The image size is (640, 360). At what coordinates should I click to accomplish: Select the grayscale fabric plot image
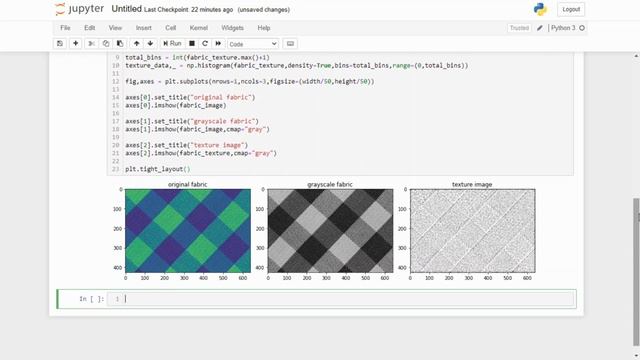[330, 231]
